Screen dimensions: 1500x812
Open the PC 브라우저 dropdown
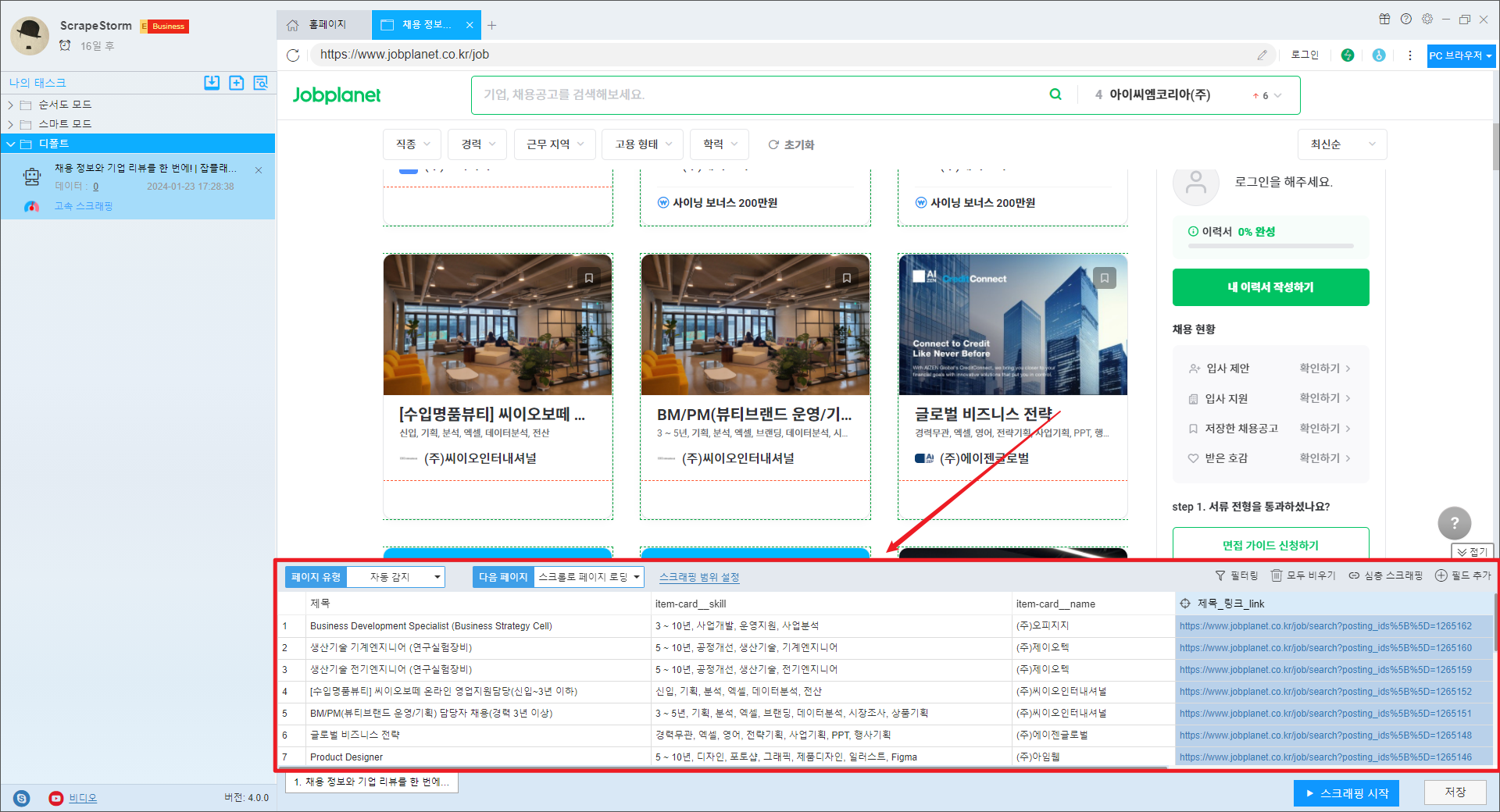pyautogui.click(x=1461, y=55)
